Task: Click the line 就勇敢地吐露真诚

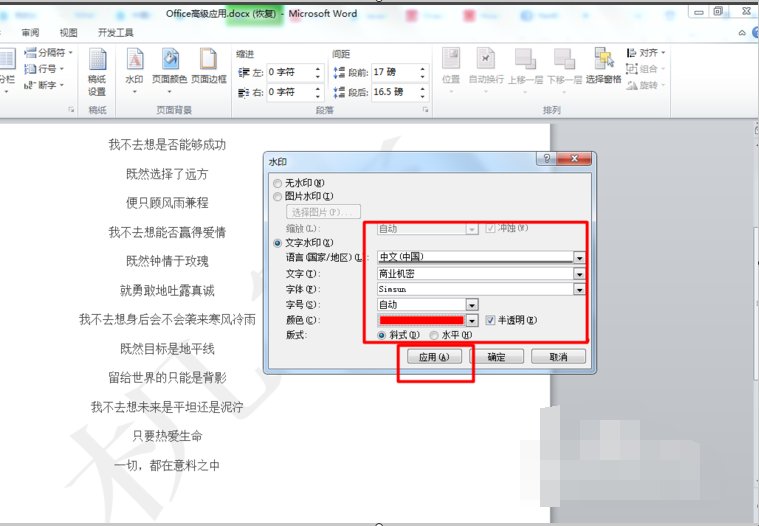Action: [x=167, y=290]
